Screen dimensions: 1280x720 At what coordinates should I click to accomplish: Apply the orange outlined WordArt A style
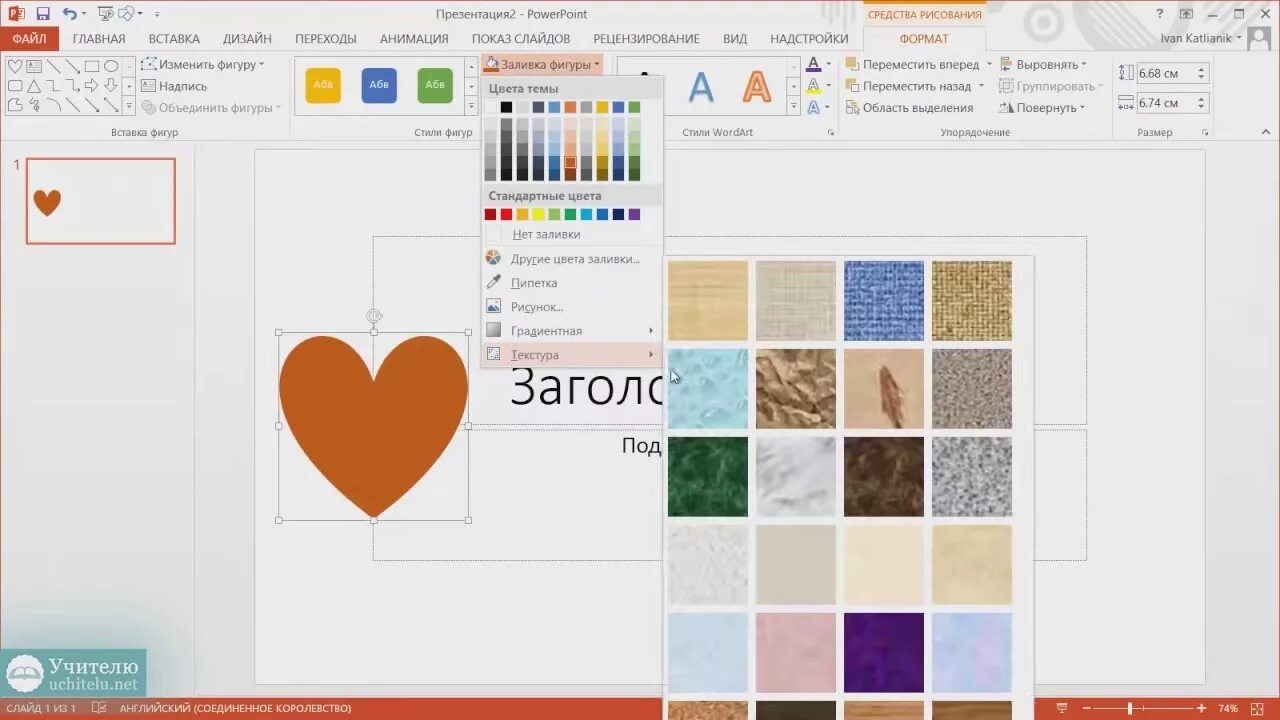[x=757, y=87]
